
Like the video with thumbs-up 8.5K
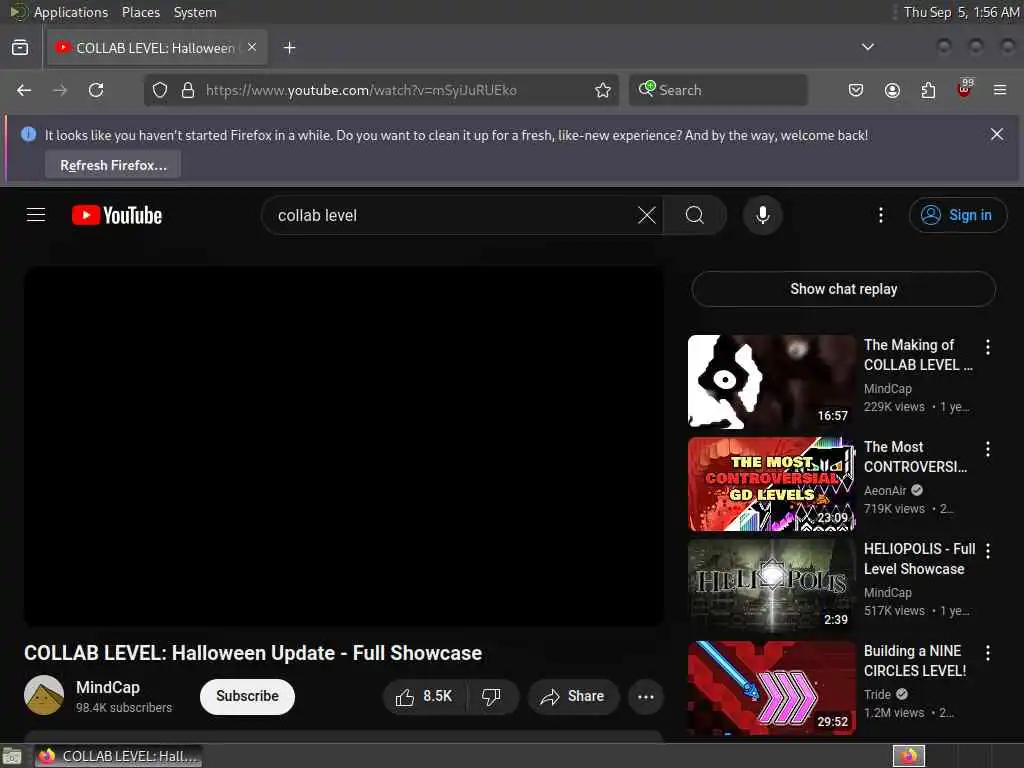pos(424,696)
